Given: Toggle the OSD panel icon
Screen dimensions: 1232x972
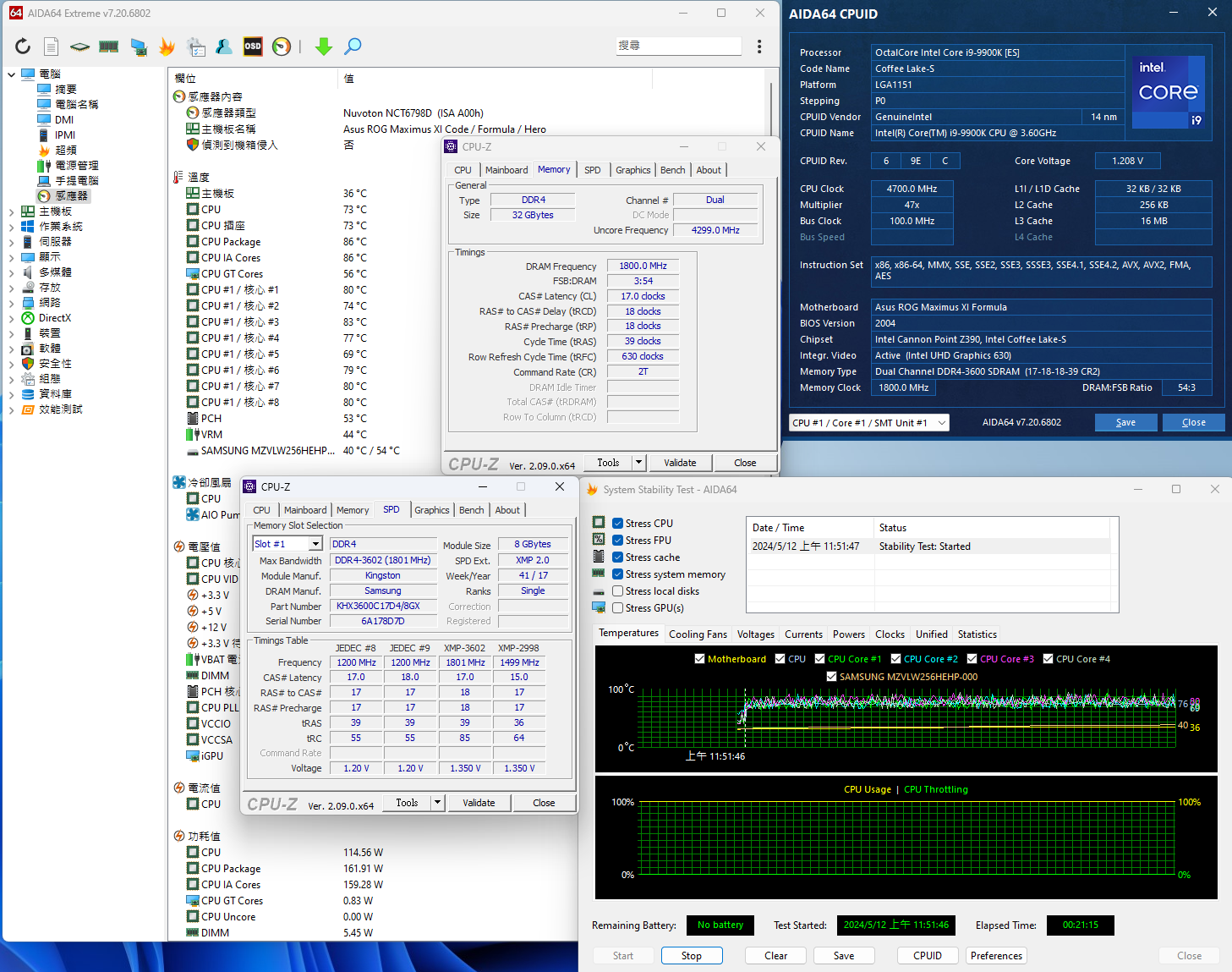Looking at the screenshot, I should click(x=253, y=47).
